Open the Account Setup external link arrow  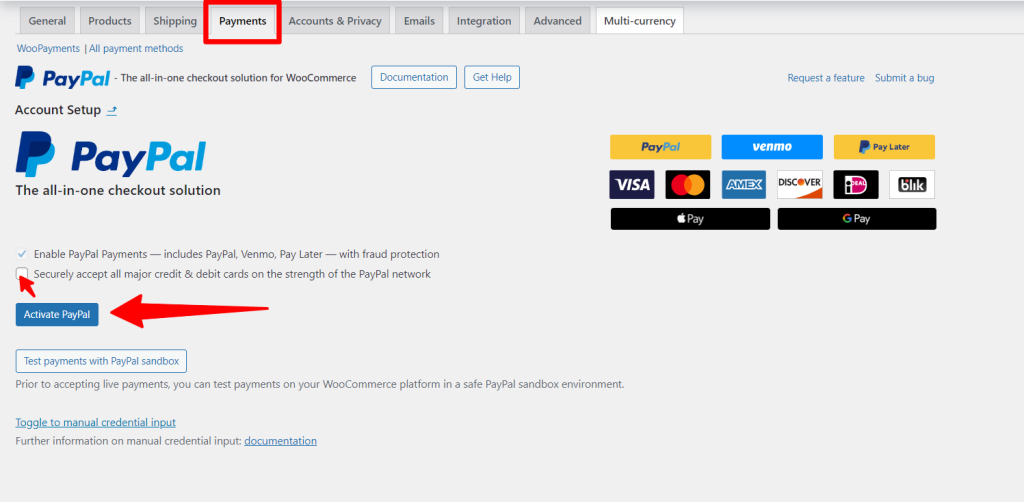[x=112, y=110]
